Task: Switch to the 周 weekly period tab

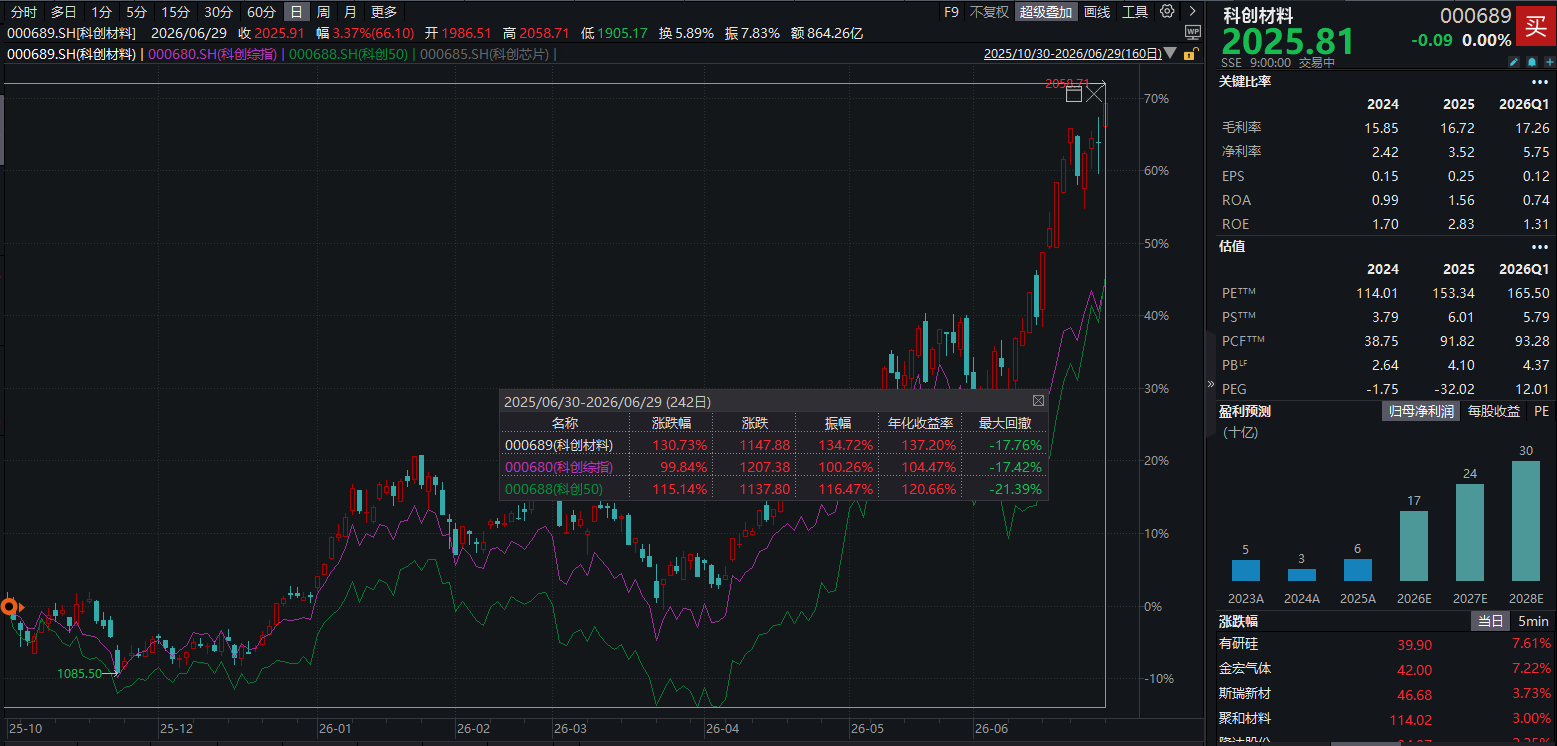Action: click(323, 12)
